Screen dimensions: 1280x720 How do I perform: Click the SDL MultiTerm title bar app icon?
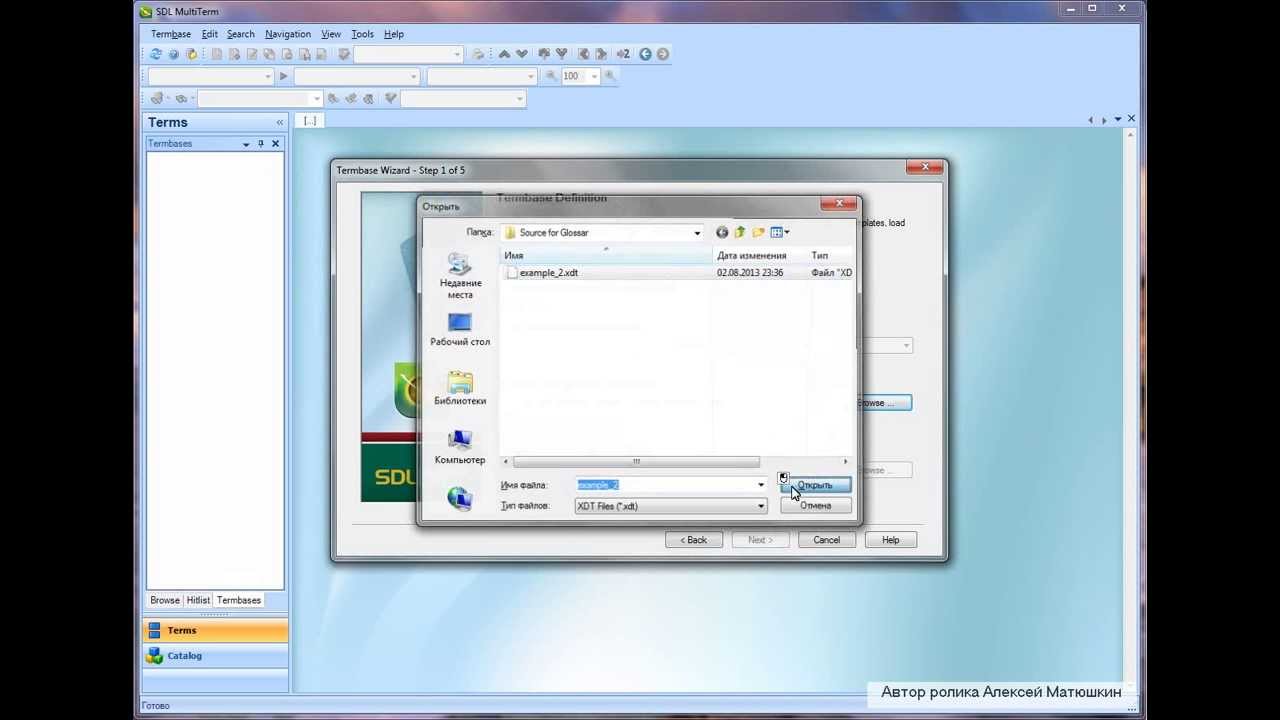tap(146, 11)
